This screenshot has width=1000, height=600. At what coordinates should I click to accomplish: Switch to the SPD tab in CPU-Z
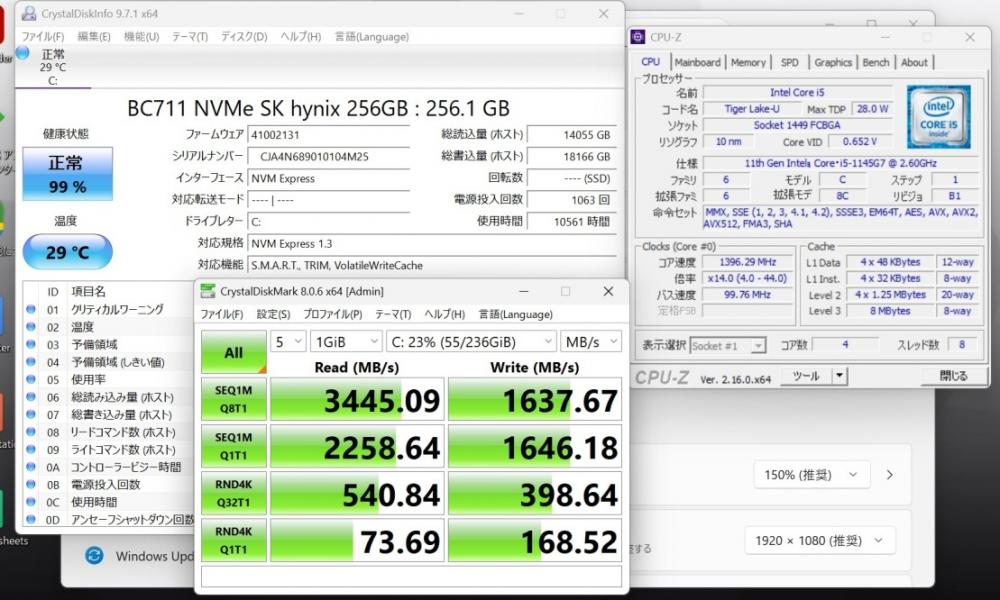790,62
